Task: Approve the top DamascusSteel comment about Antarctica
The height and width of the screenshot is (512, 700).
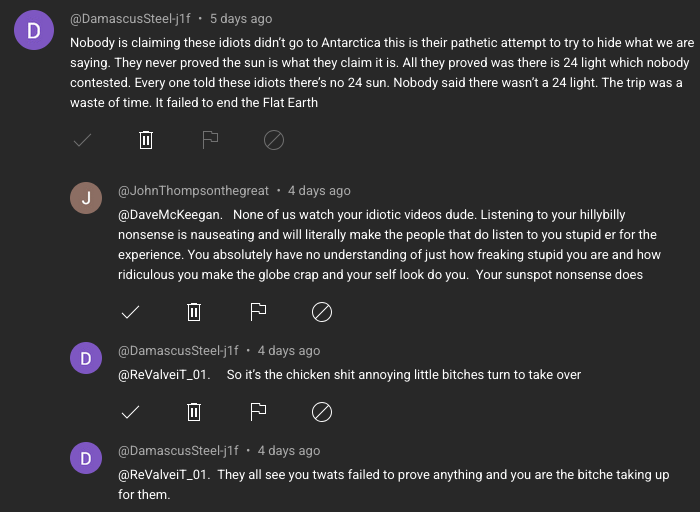Action: tap(83, 140)
